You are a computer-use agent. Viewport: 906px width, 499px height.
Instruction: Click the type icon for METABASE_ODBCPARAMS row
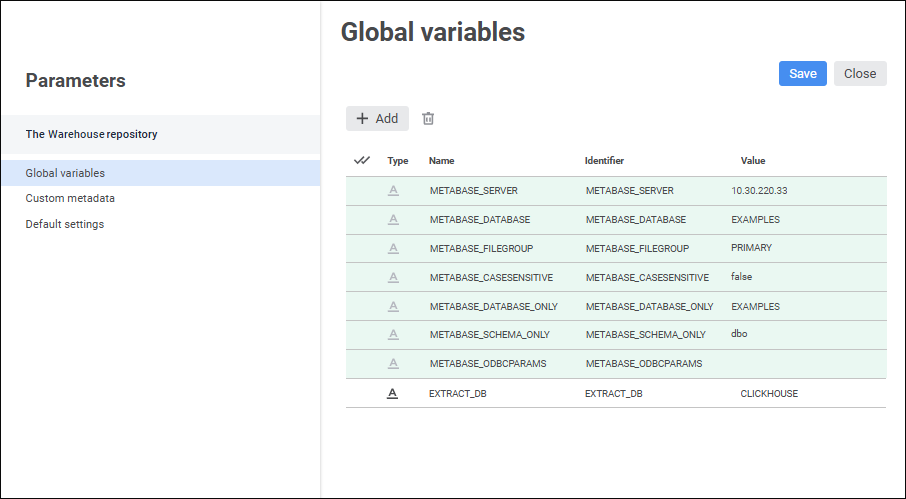click(x=393, y=364)
